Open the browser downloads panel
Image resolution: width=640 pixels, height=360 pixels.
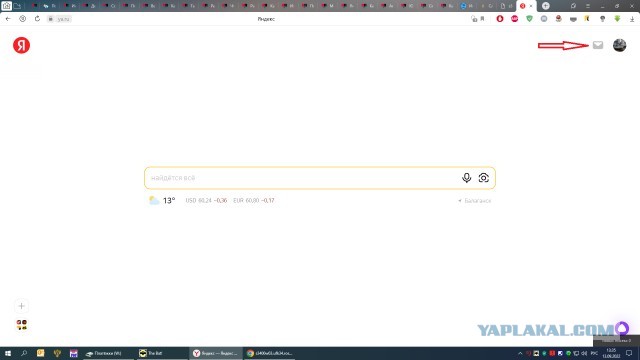pos(632,19)
